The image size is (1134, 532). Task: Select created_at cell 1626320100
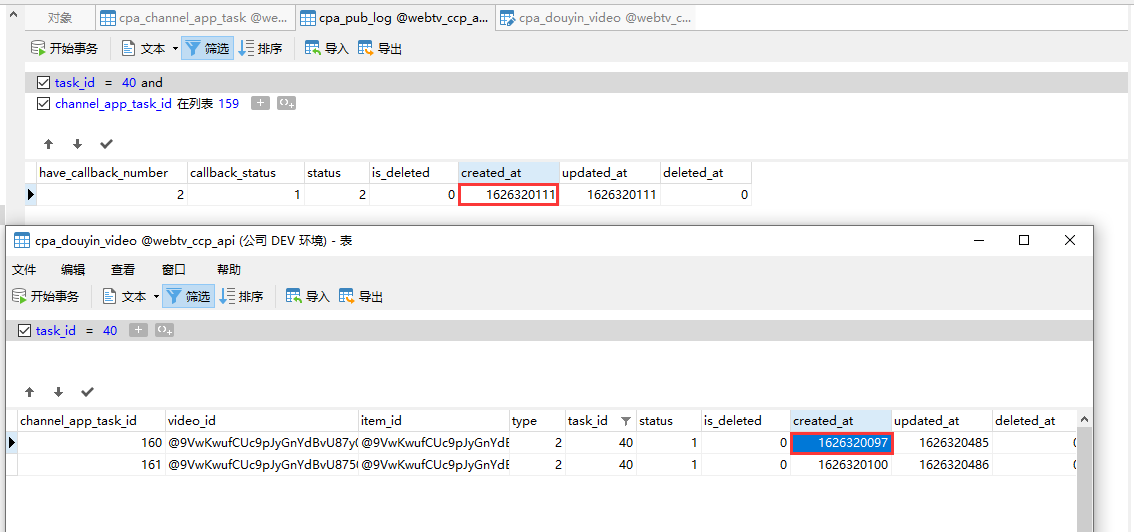pos(840,465)
